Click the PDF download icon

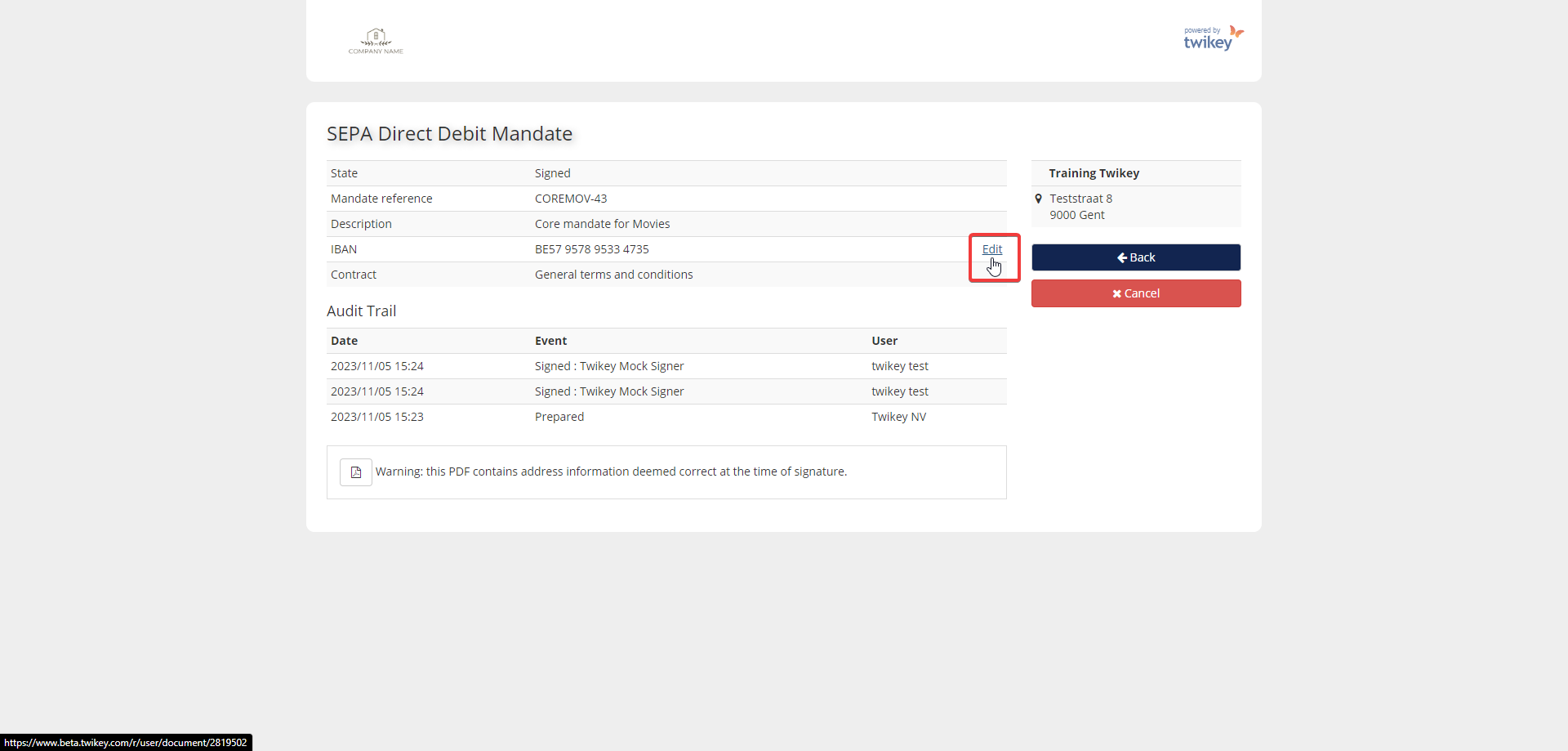pos(355,472)
